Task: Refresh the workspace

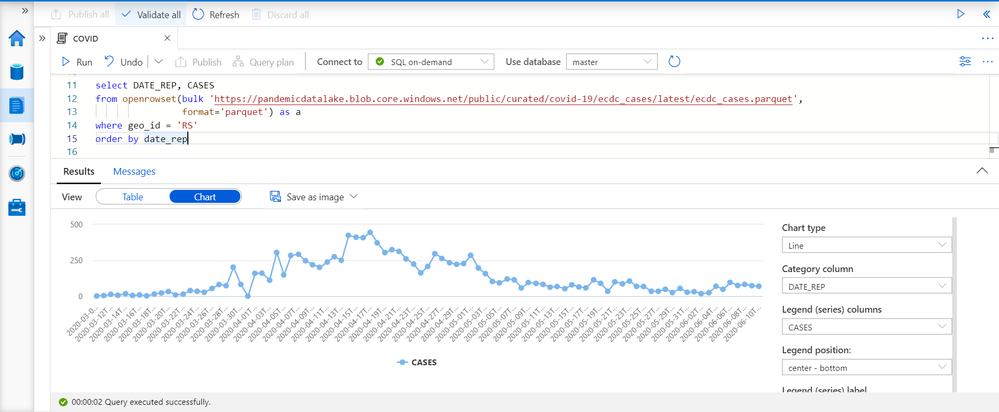Action: tap(215, 14)
